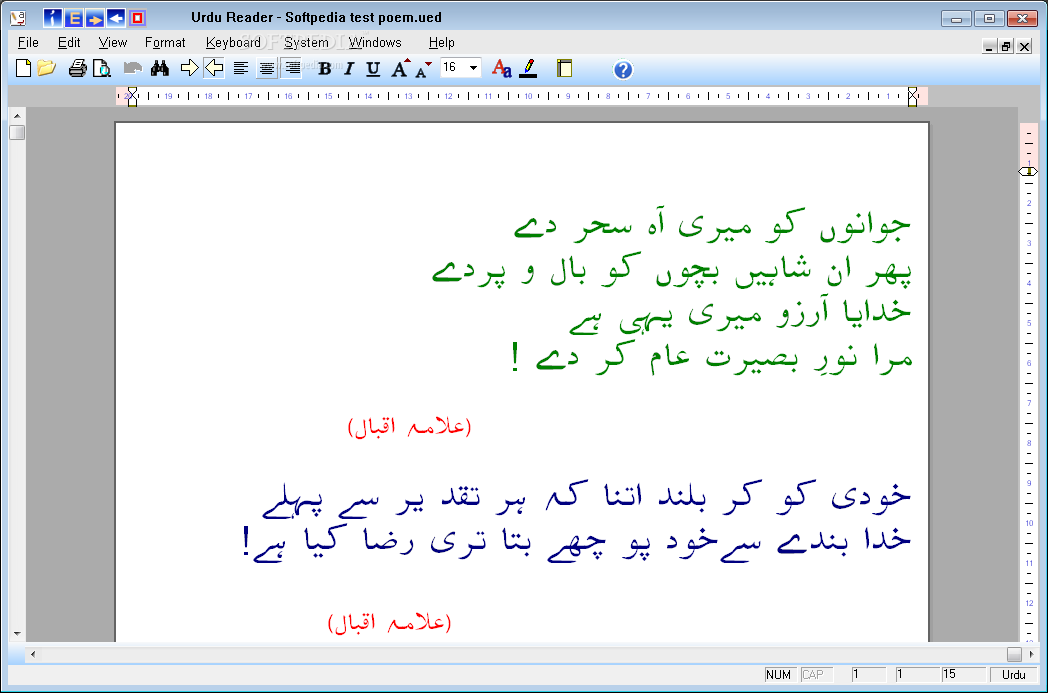Open print preview with the magnifier page icon

(x=102, y=68)
